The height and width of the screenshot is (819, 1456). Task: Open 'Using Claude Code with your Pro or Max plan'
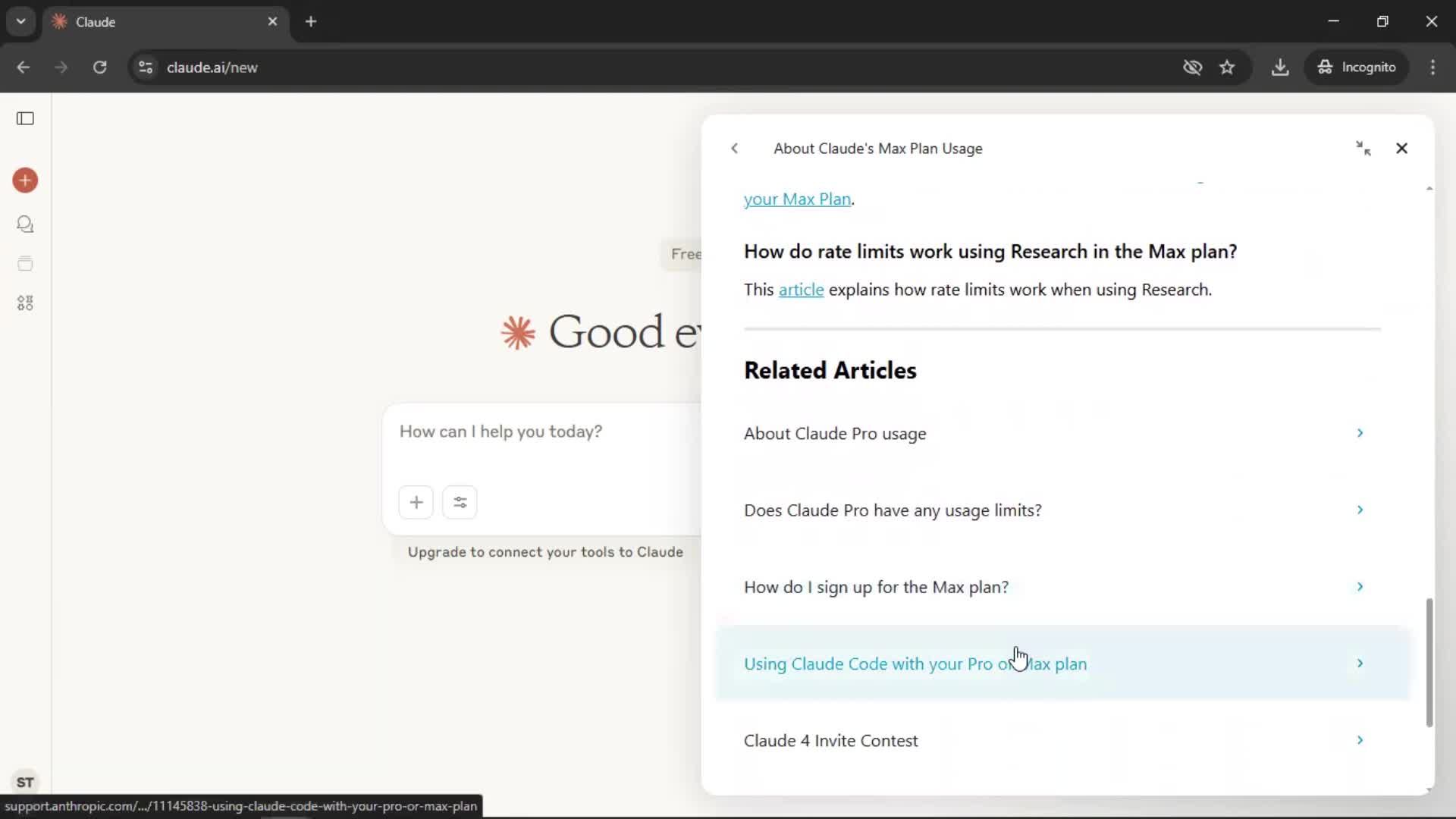[x=1062, y=664]
